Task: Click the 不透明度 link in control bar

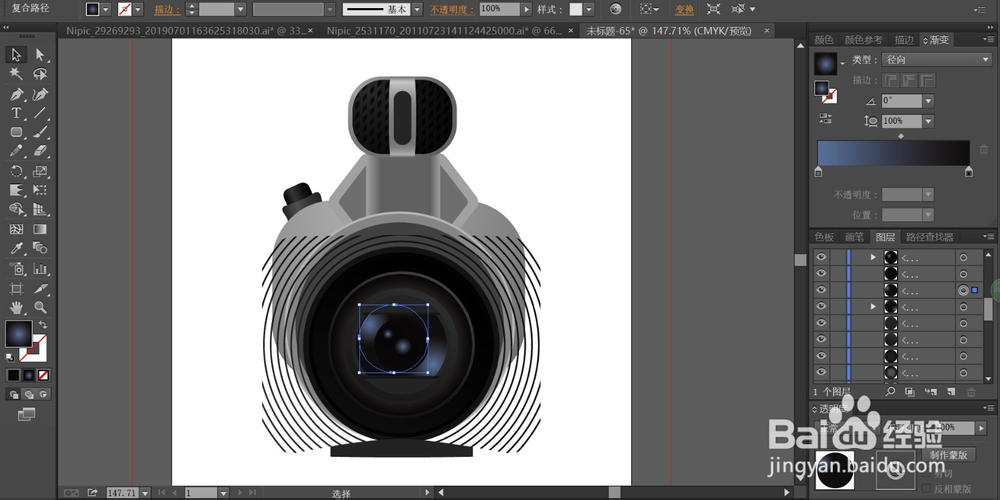Action: pos(452,10)
